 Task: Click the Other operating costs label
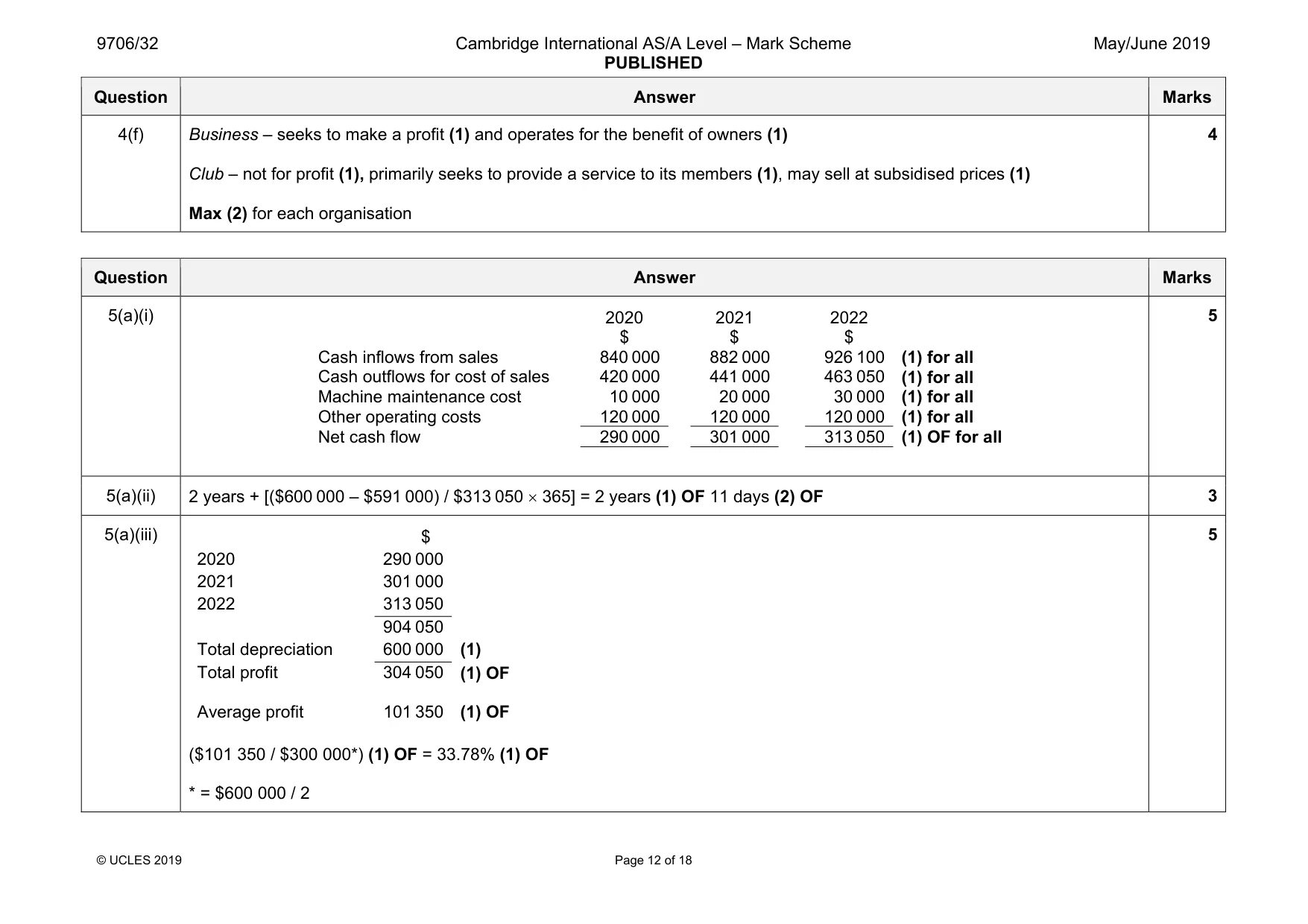[x=399, y=417]
